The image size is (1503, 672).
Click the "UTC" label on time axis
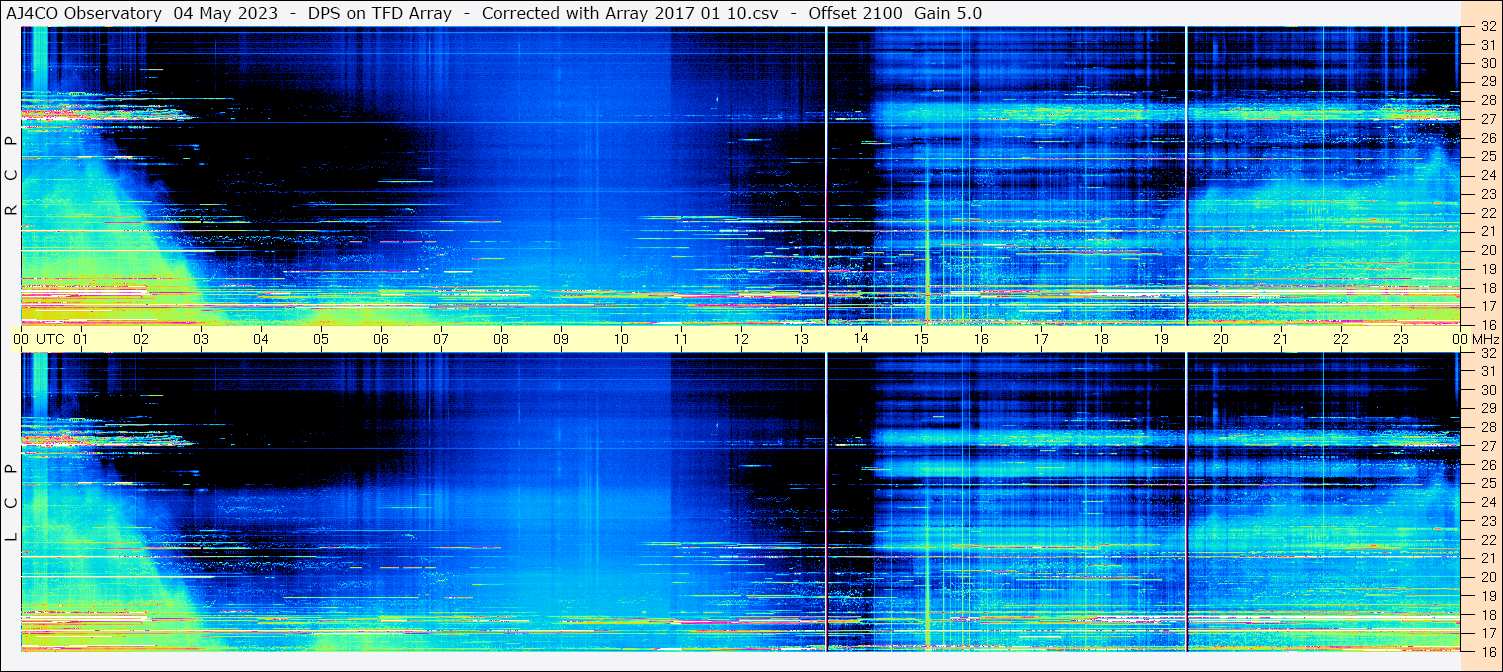pyautogui.click(x=50, y=339)
